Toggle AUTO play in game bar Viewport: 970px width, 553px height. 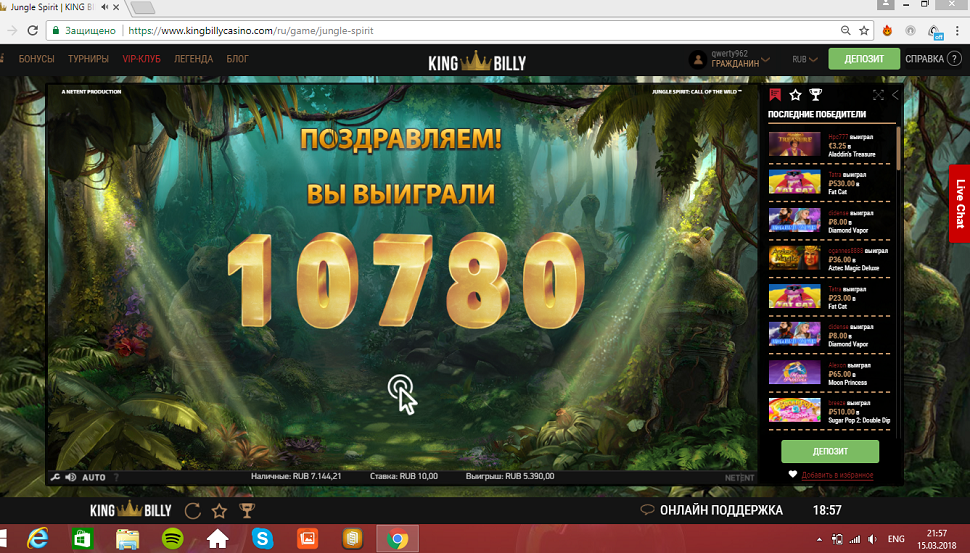(x=94, y=477)
